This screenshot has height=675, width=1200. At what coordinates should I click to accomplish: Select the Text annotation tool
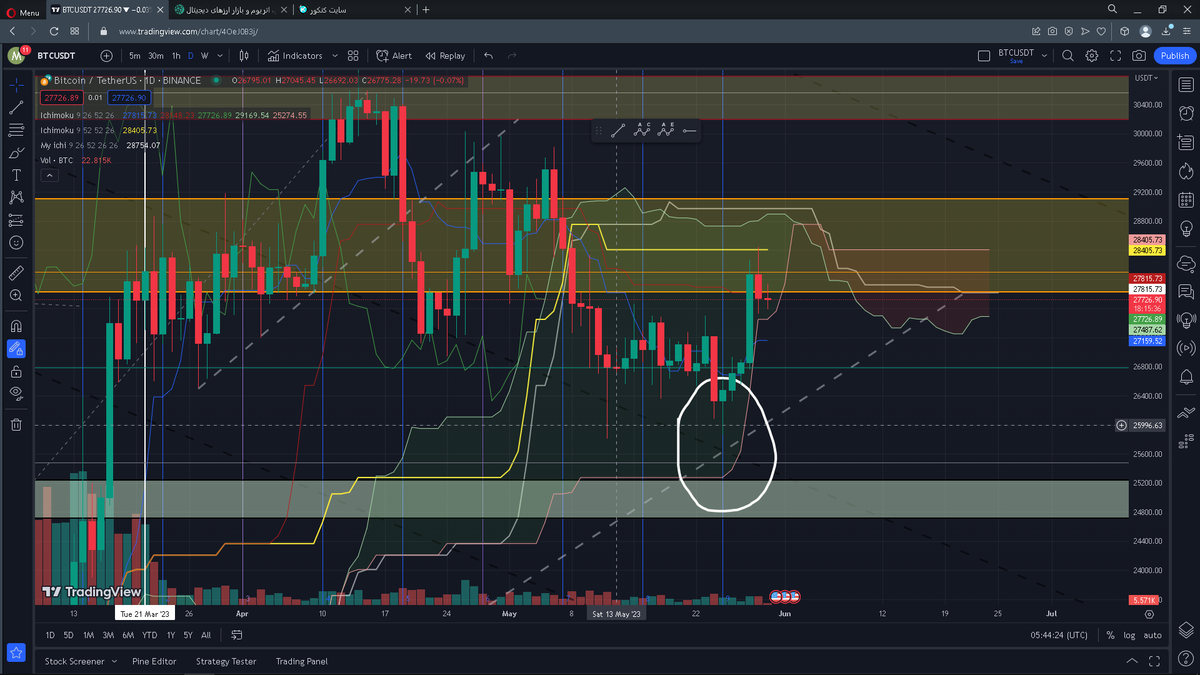tap(16, 175)
